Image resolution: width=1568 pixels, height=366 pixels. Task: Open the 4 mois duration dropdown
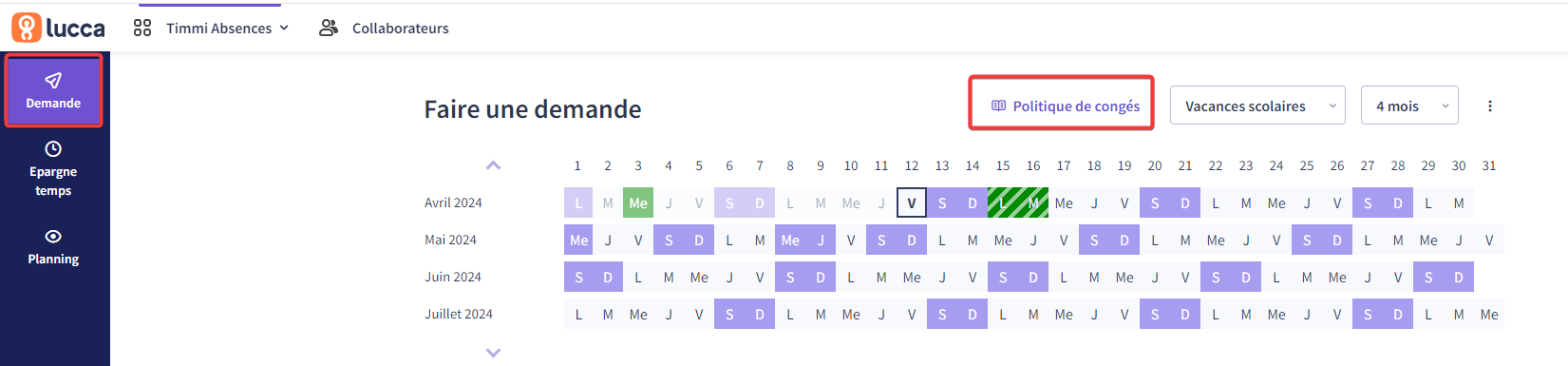(x=1409, y=106)
